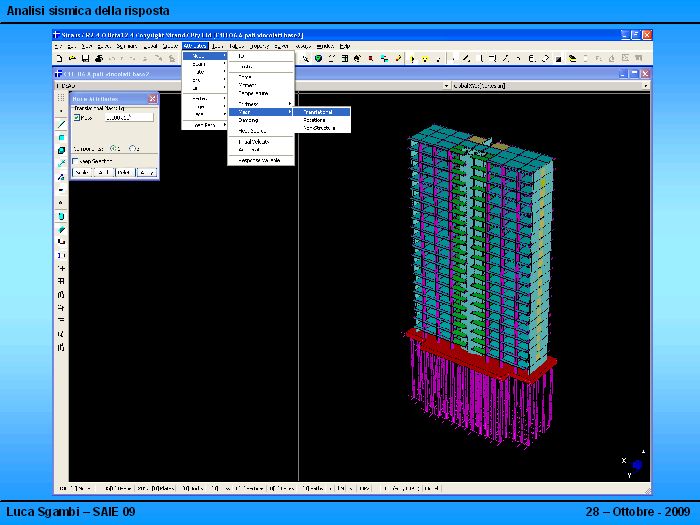Screen dimensions: 700x525
Task: Click the Print icon in top toolbar
Action: click(97, 58)
